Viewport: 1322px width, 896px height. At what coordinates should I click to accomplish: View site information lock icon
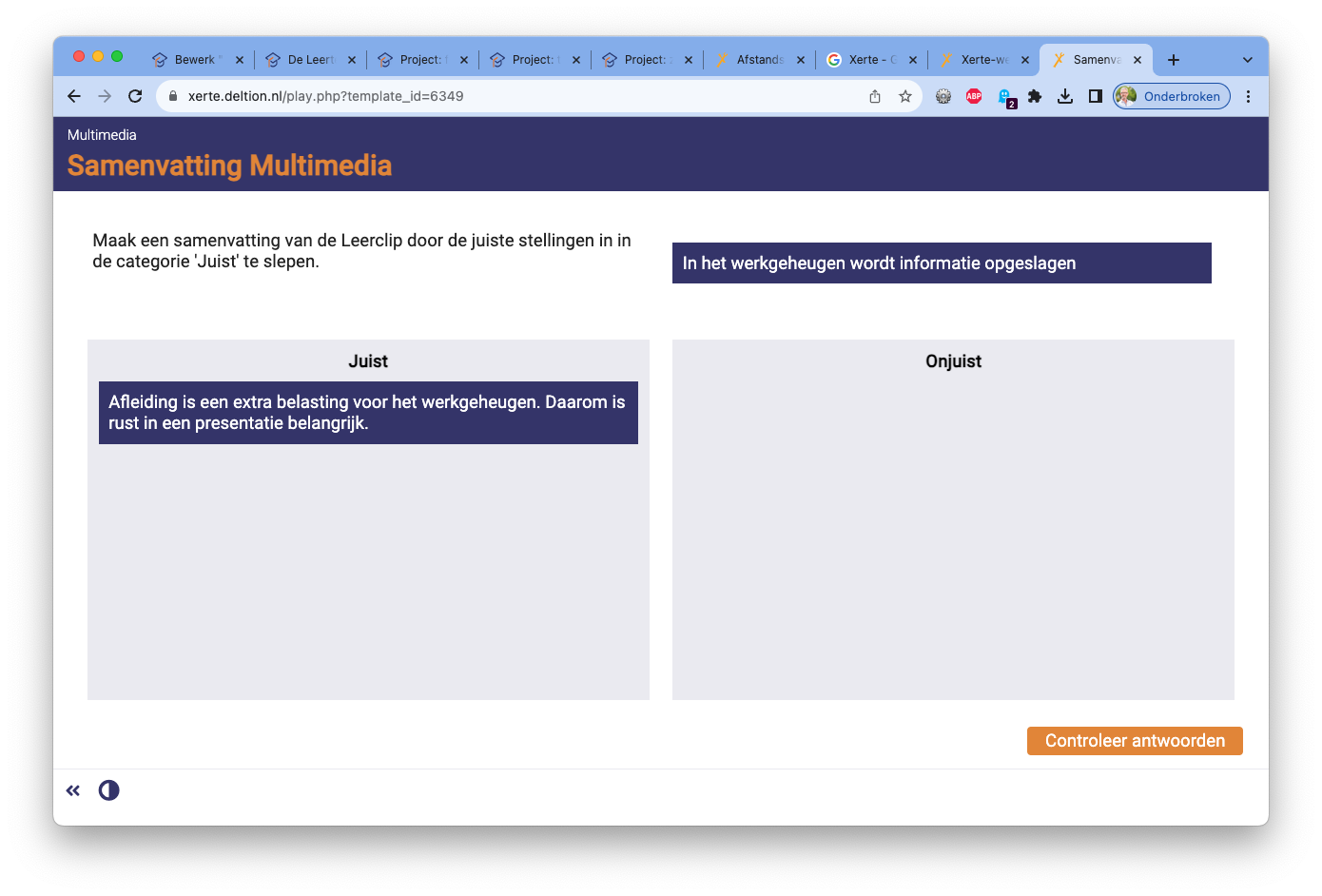(x=173, y=96)
